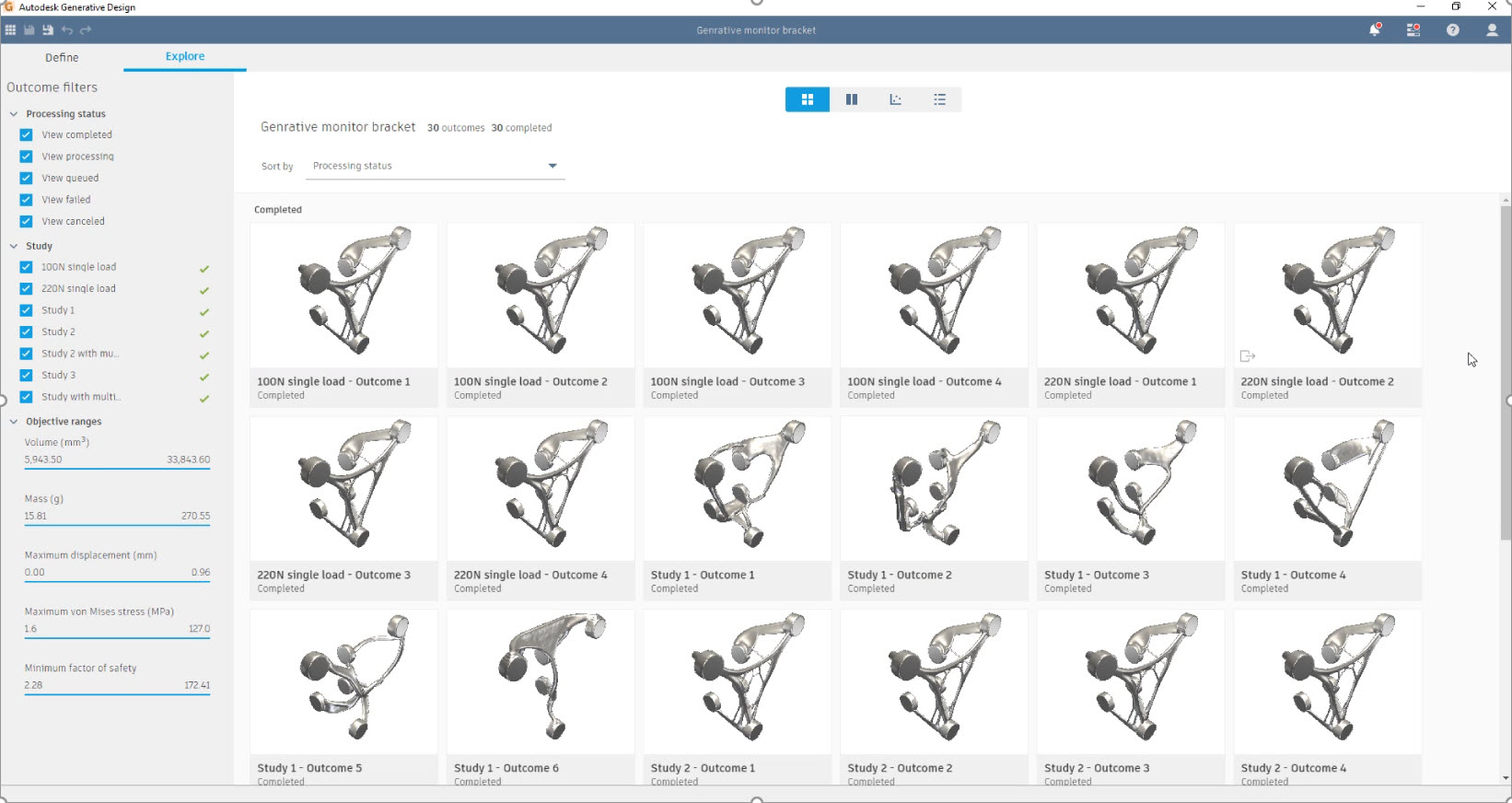Screen dimensions: 1512x803
Task: Uncheck the 100N single load study
Action: pyautogui.click(x=26, y=267)
